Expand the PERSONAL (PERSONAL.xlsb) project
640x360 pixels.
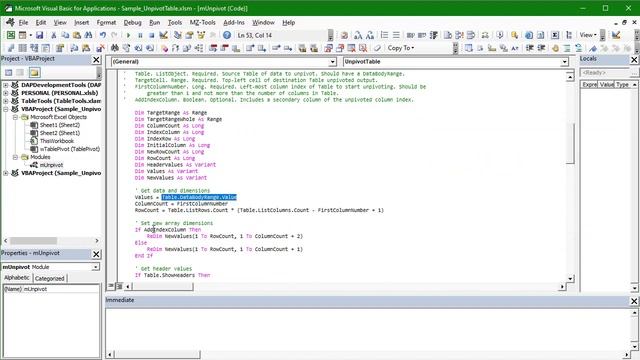[6, 93]
